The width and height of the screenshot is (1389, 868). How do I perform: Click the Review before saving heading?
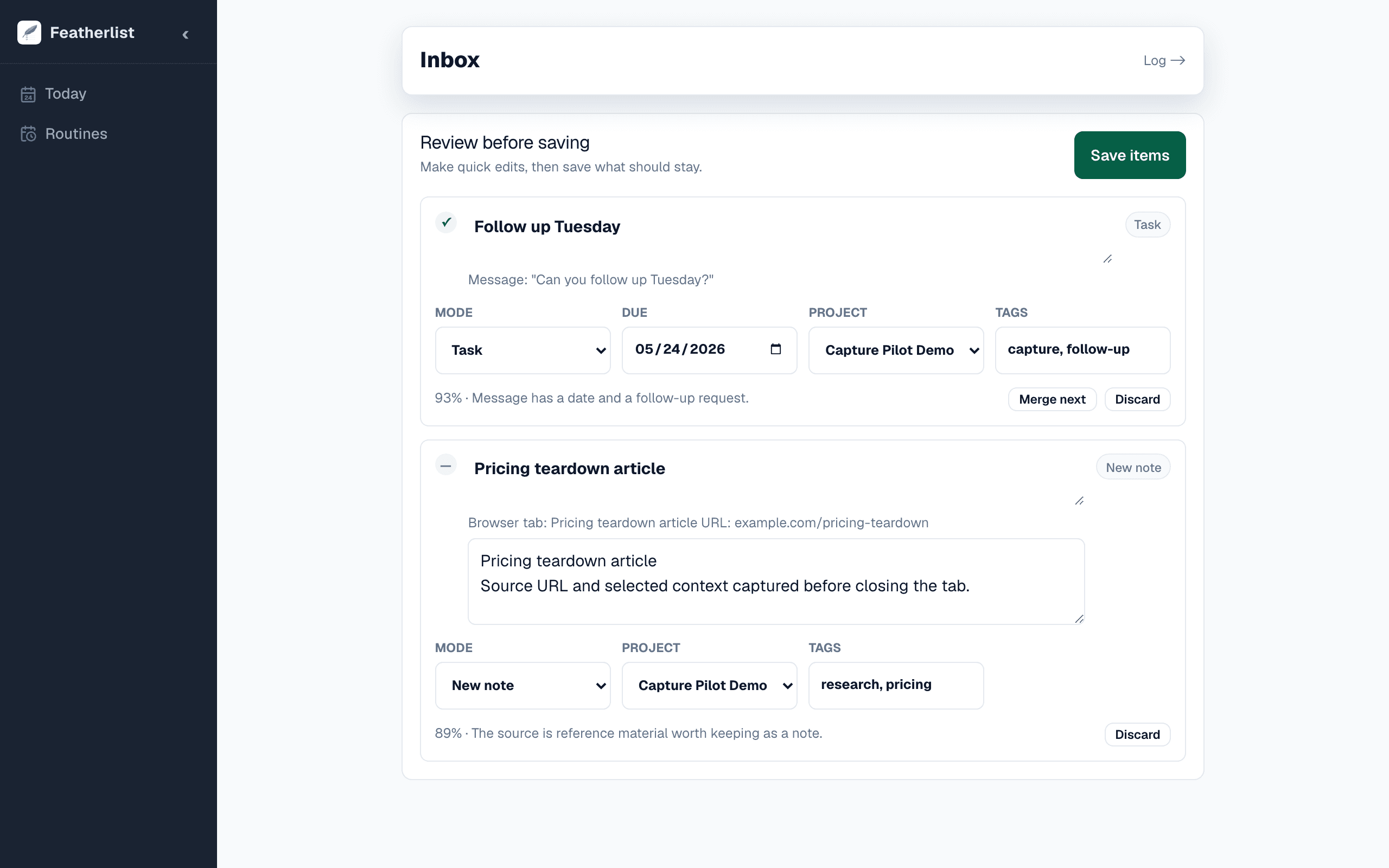[x=505, y=142]
